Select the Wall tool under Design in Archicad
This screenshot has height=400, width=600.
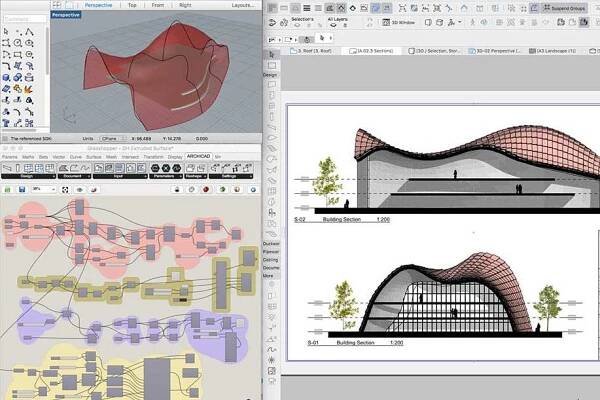[270, 85]
